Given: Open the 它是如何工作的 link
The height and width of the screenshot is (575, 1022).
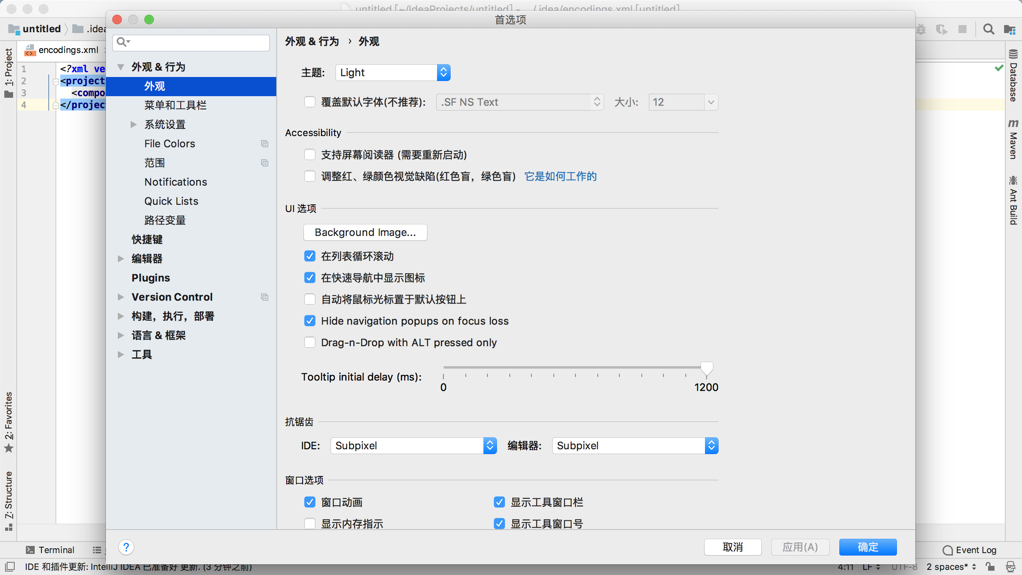Looking at the screenshot, I should pyautogui.click(x=561, y=176).
